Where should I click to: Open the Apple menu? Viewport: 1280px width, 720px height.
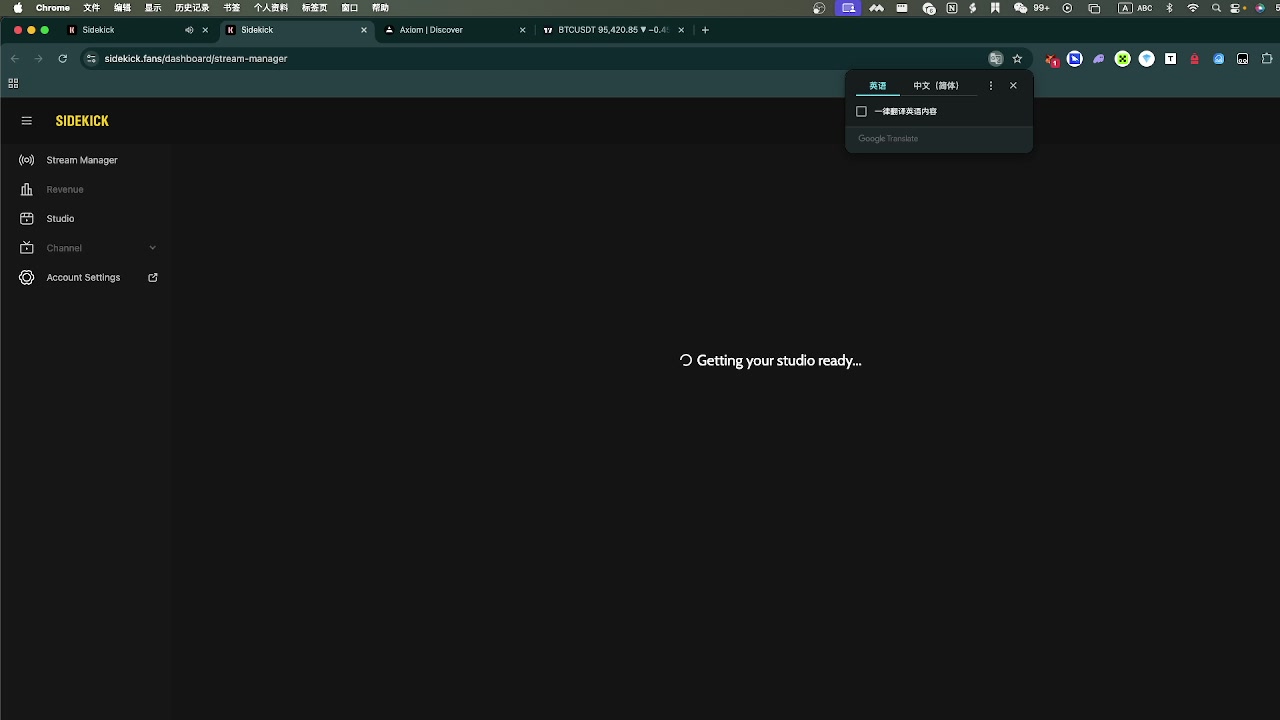[x=18, y=8]
